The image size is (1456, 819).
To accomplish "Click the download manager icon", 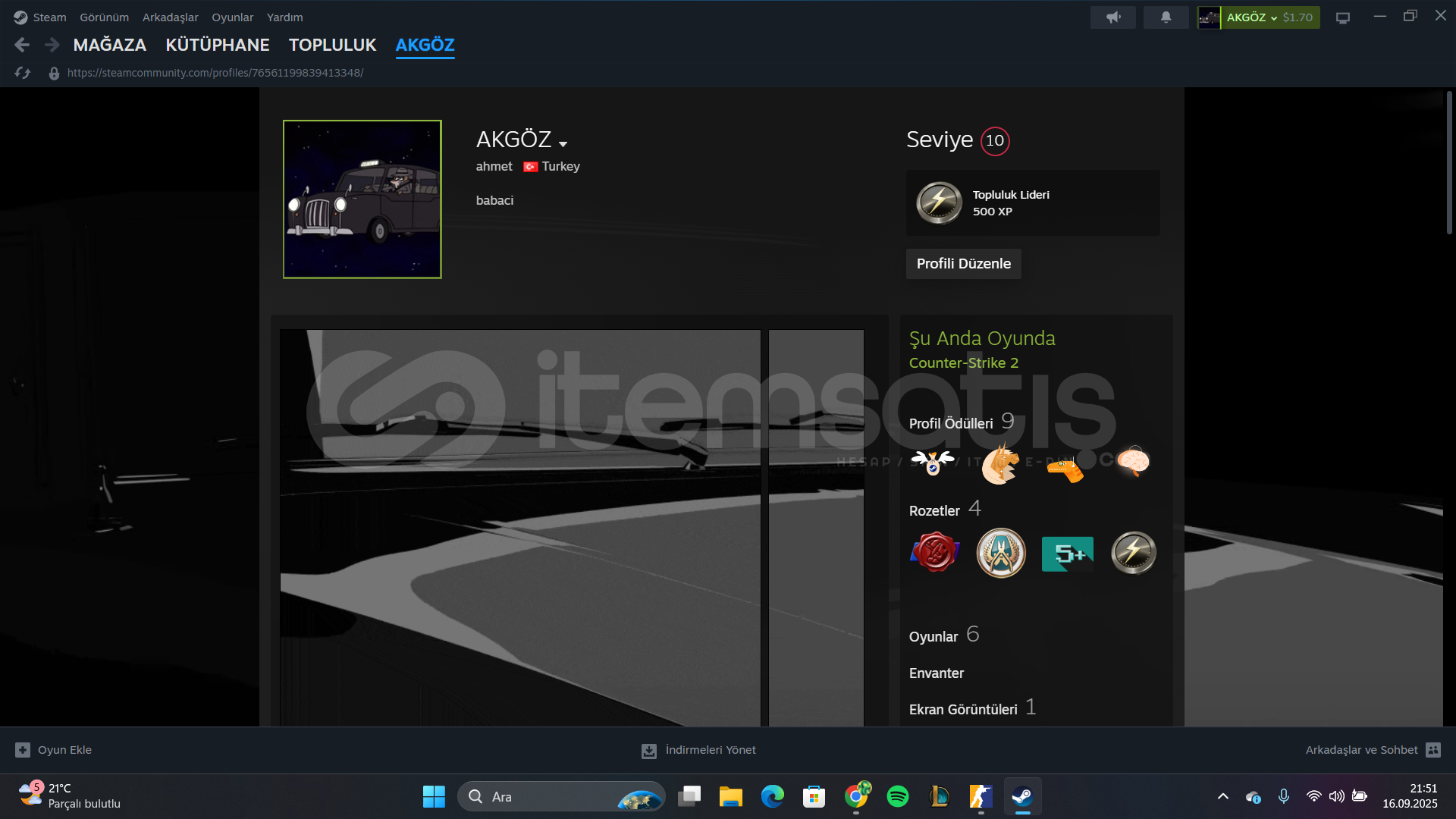I will point(649,751).
